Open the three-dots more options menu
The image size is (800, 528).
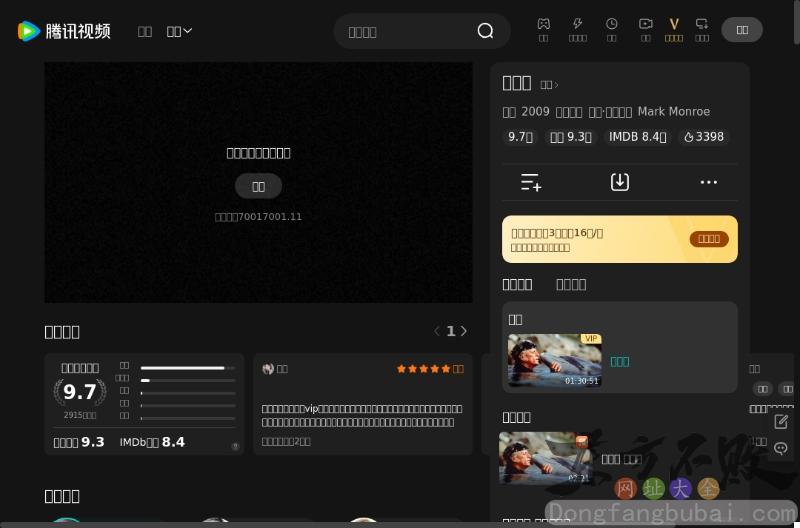709,182
